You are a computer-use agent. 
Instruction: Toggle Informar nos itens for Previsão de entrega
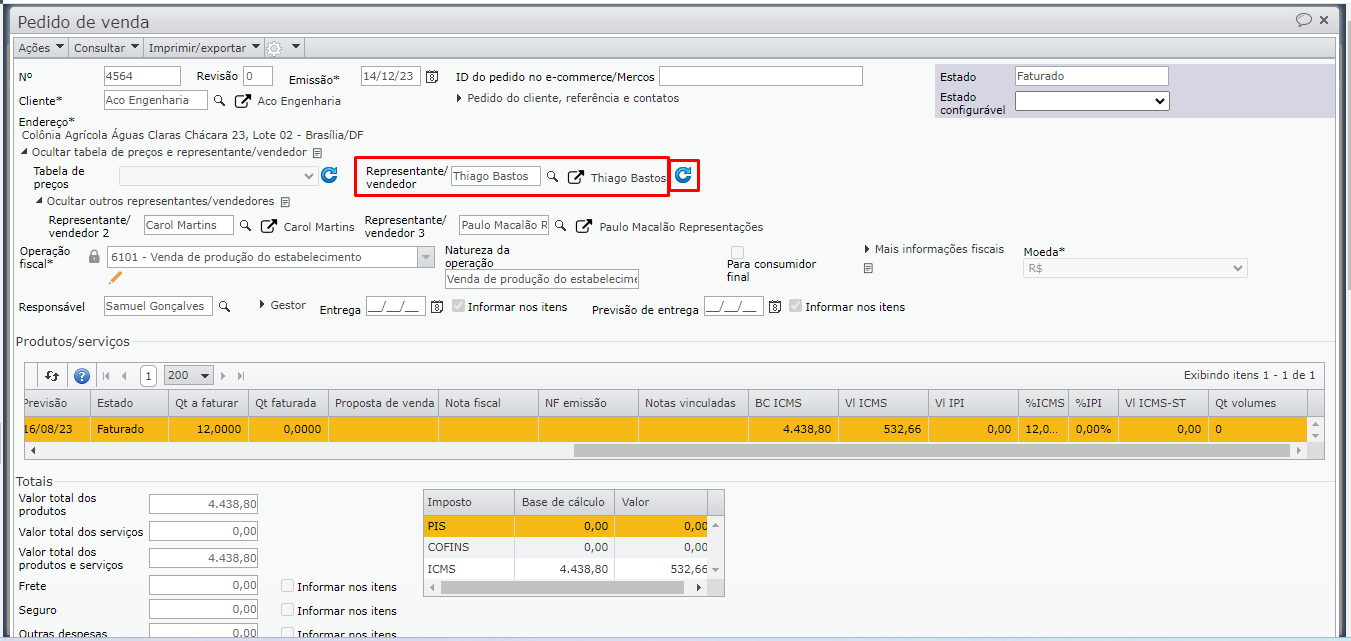click(x=796, y=306)
